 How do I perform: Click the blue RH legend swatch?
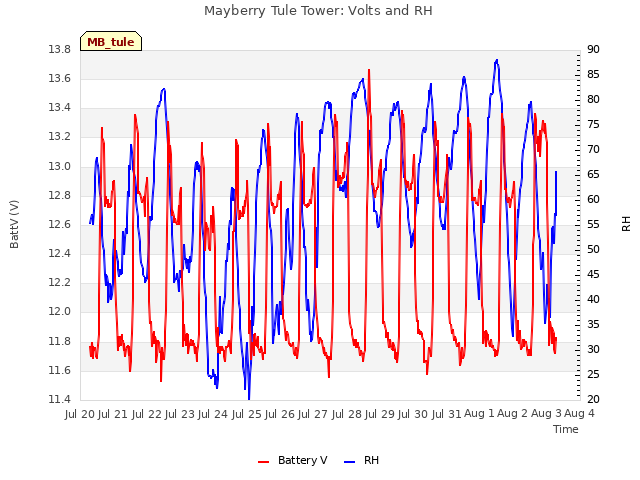pyautogui.click(x=350, y=462)
